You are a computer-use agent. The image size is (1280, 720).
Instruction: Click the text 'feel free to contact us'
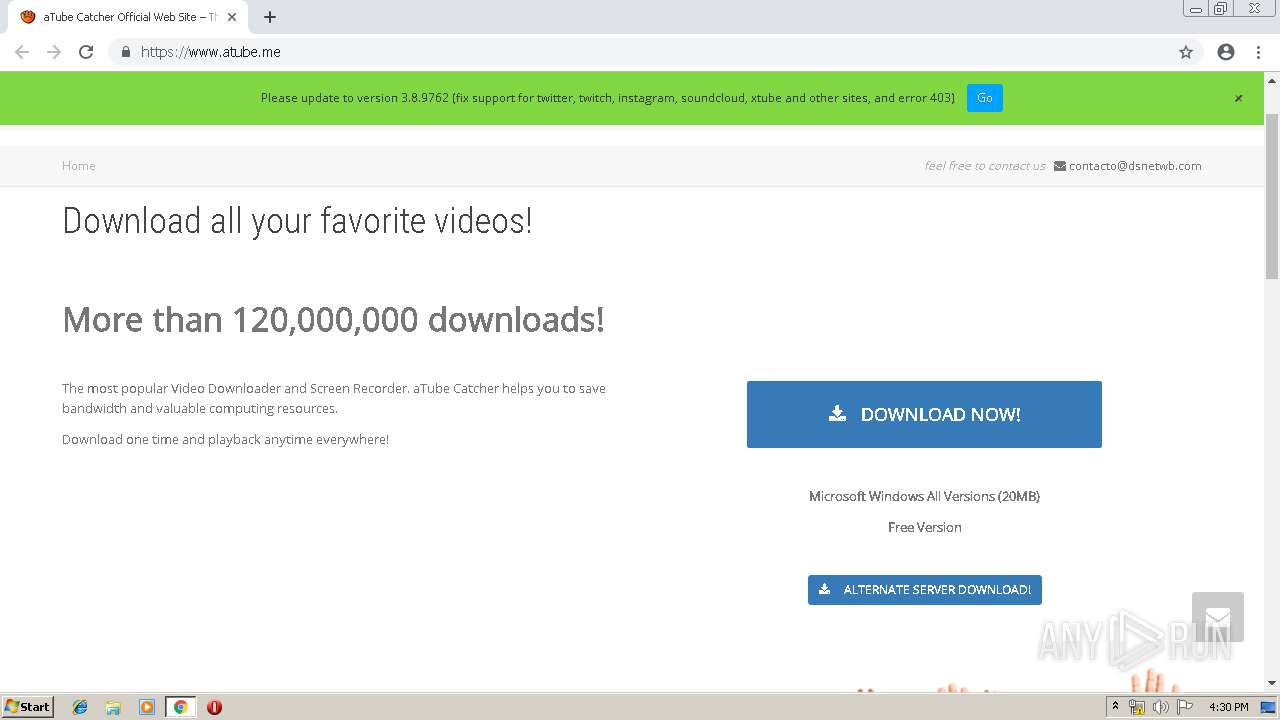[x=985, y=166]
